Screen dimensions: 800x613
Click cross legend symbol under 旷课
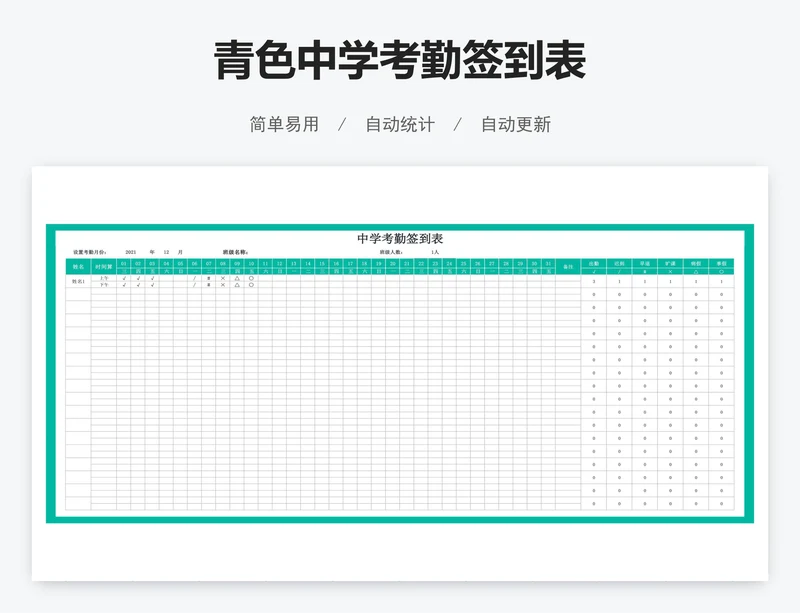tap(670, 272)
